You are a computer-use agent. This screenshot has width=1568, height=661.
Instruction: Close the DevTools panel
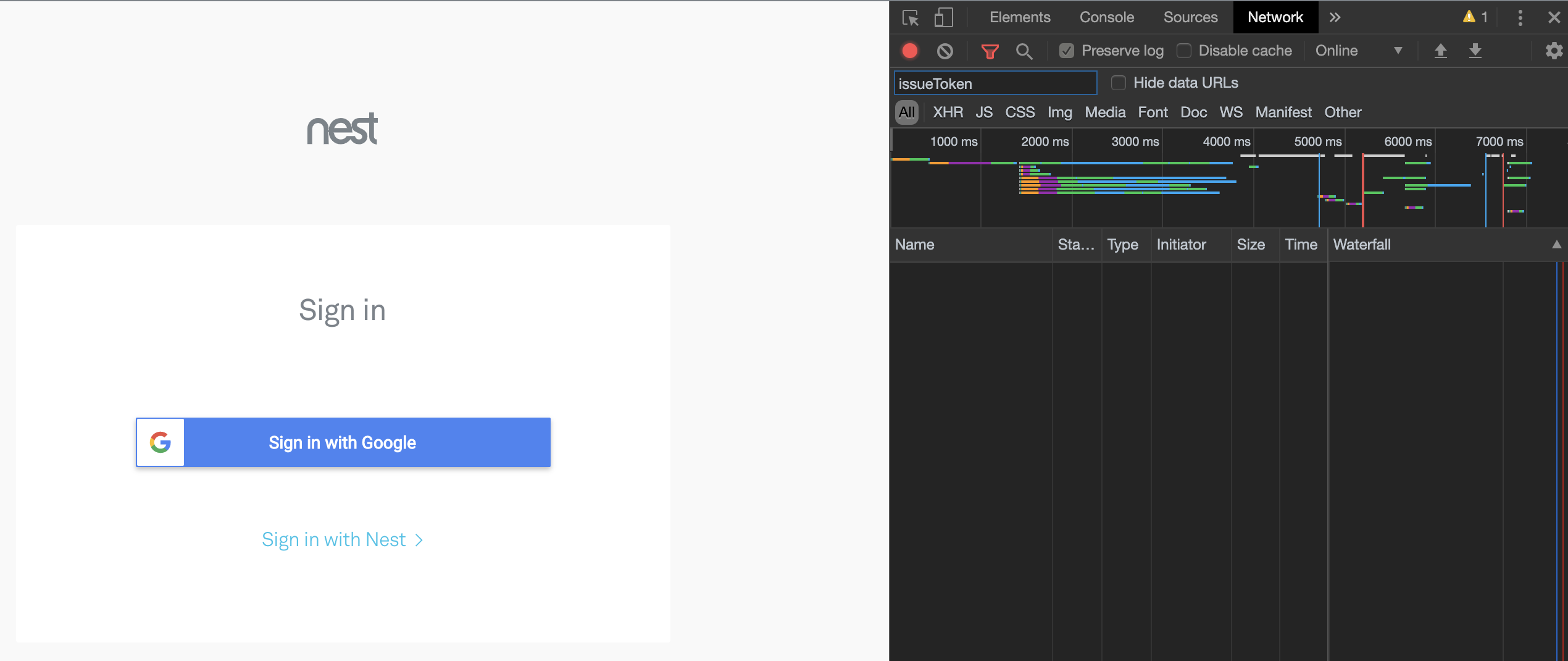(x=1554, y=17)
